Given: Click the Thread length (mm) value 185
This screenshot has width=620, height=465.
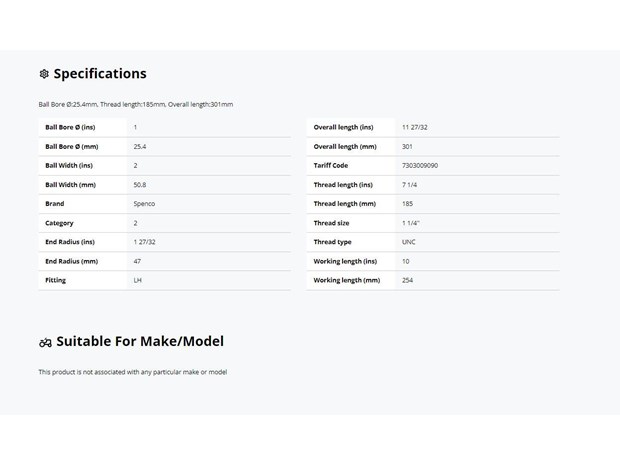Looking at the screenshot, I should (x=407, y=204).
